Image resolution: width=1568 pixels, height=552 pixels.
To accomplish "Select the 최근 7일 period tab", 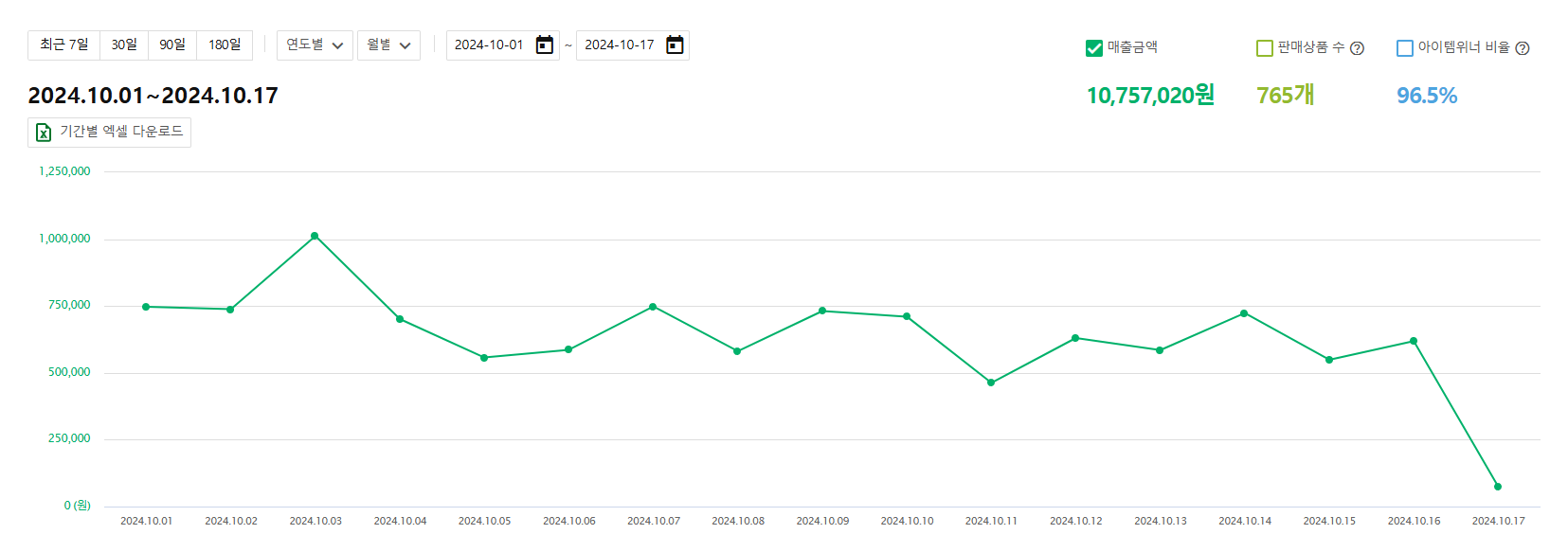I will (64, 45).
